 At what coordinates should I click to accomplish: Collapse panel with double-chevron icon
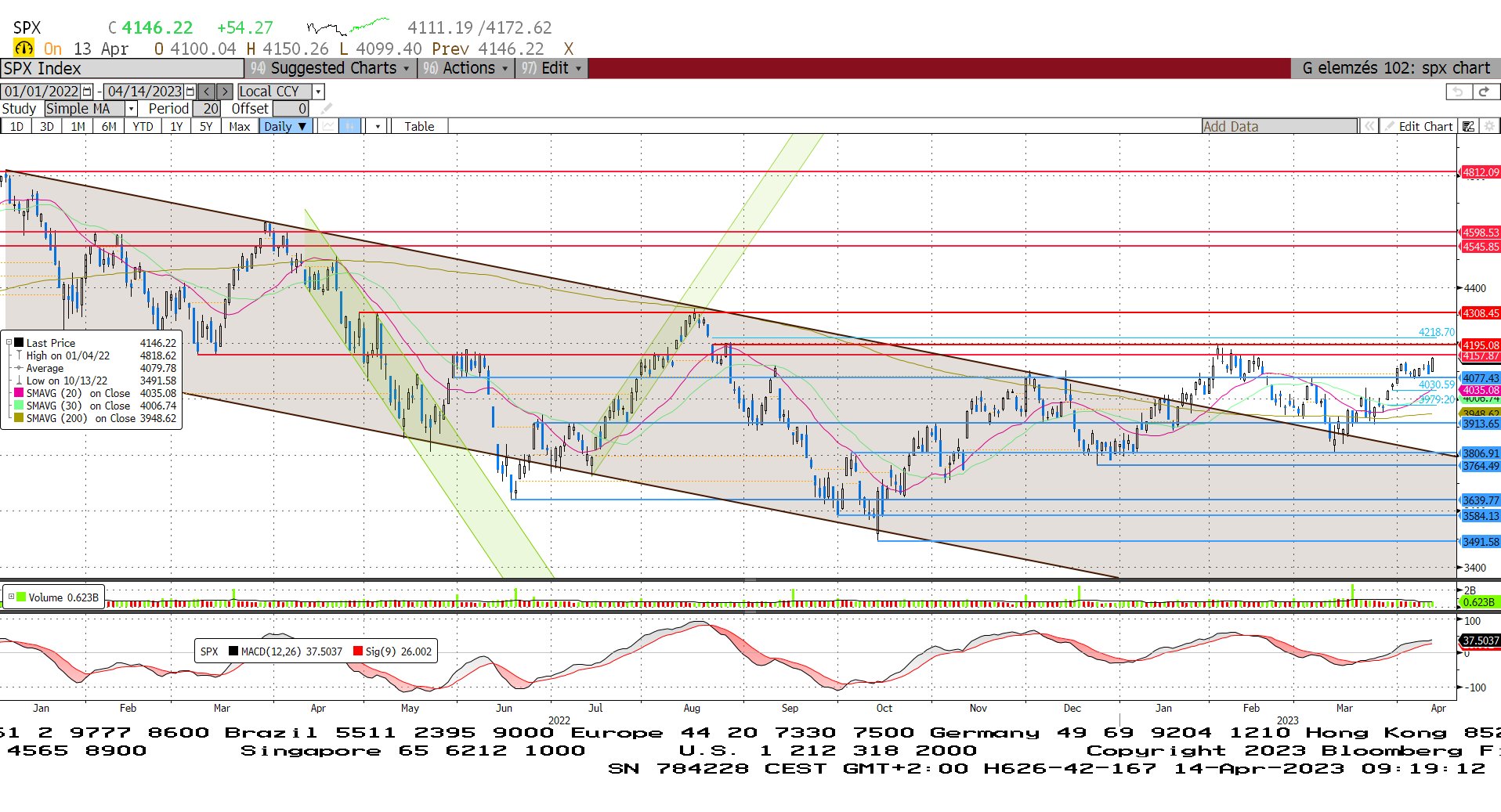click(x=1369, y=126)
